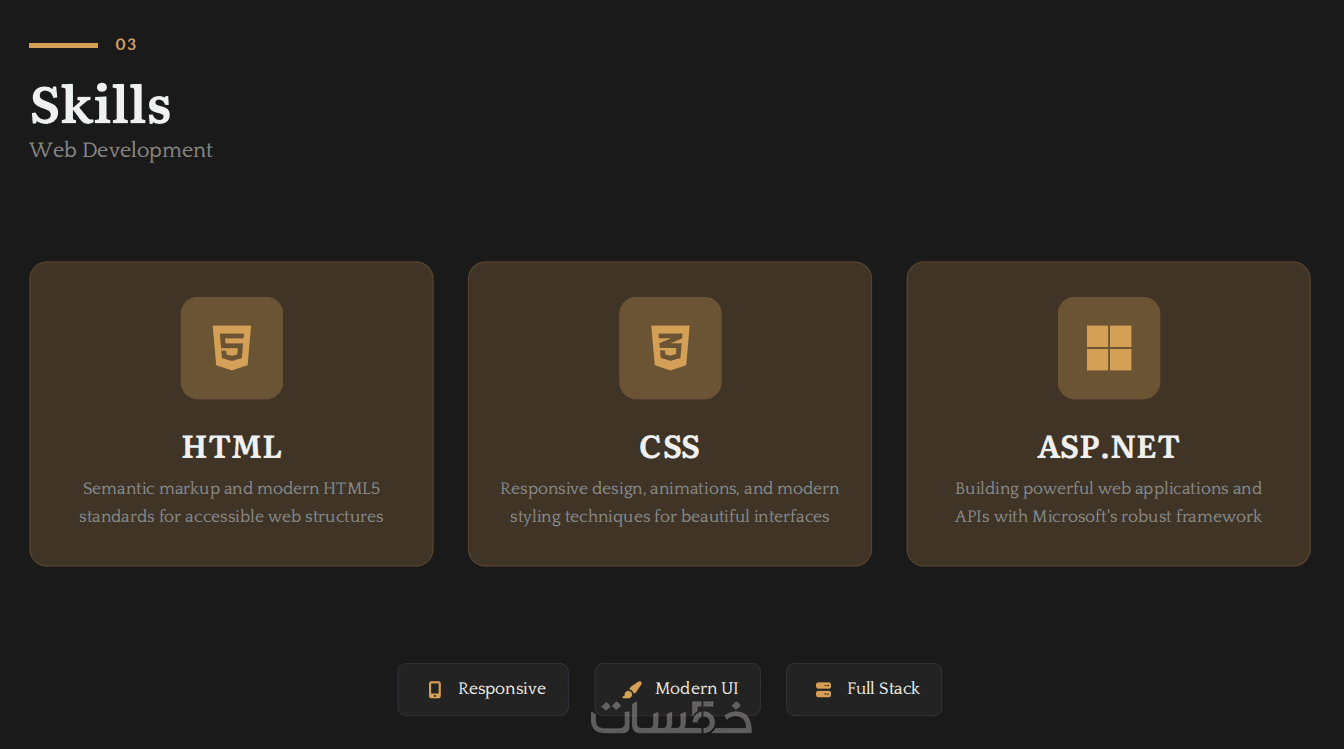Click the section number 03
This screenshot has height=749, width=1344.
tap(126, 45)
